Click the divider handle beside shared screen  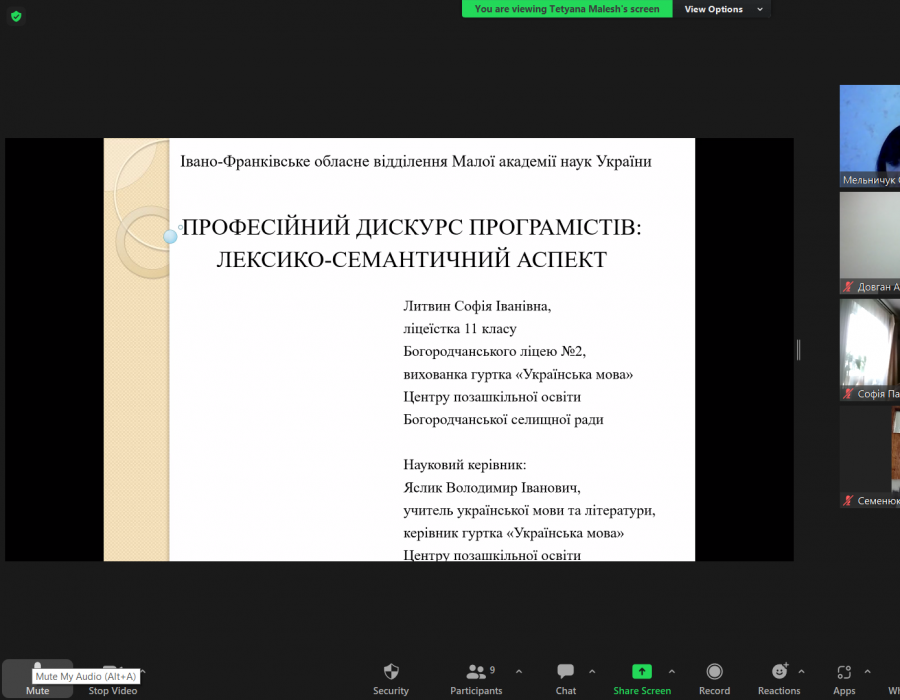coord(798,349)
